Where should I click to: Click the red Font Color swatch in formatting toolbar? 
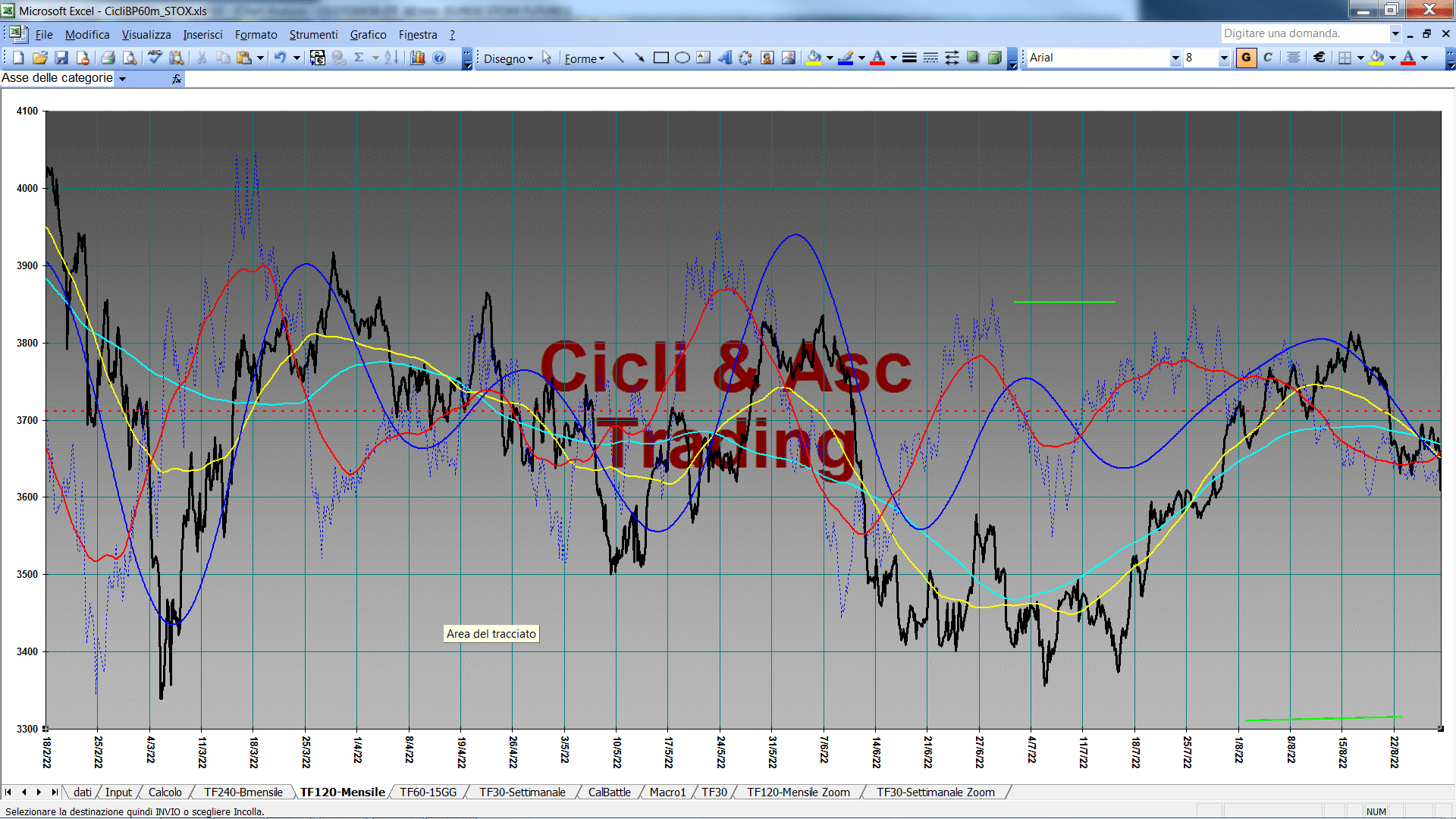point(1408,58)
